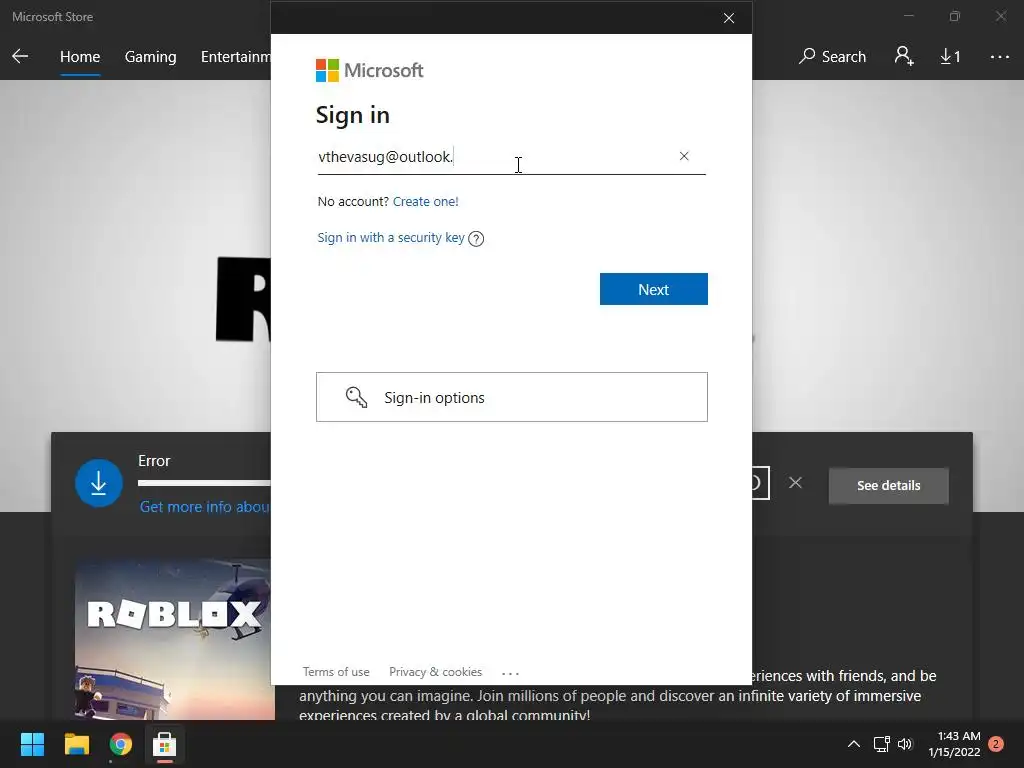Switch to the Gaming tab
Screen dimensions: 1024x768
pyautogui.click(x=150, y=57)
